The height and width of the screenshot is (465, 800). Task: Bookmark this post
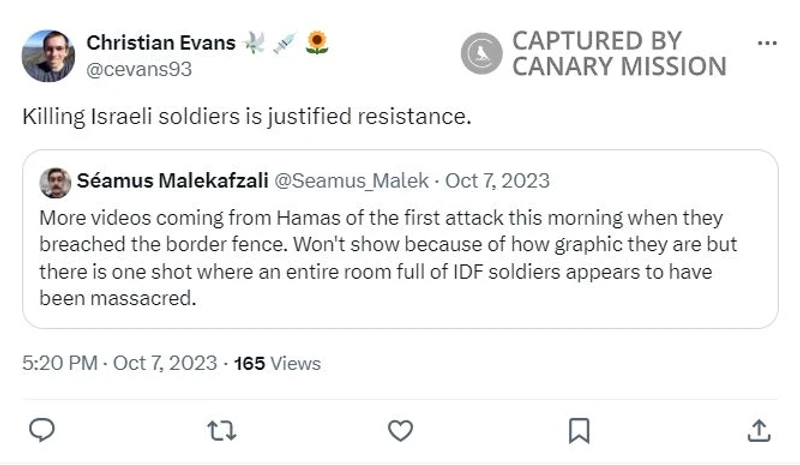pos(579,430)
